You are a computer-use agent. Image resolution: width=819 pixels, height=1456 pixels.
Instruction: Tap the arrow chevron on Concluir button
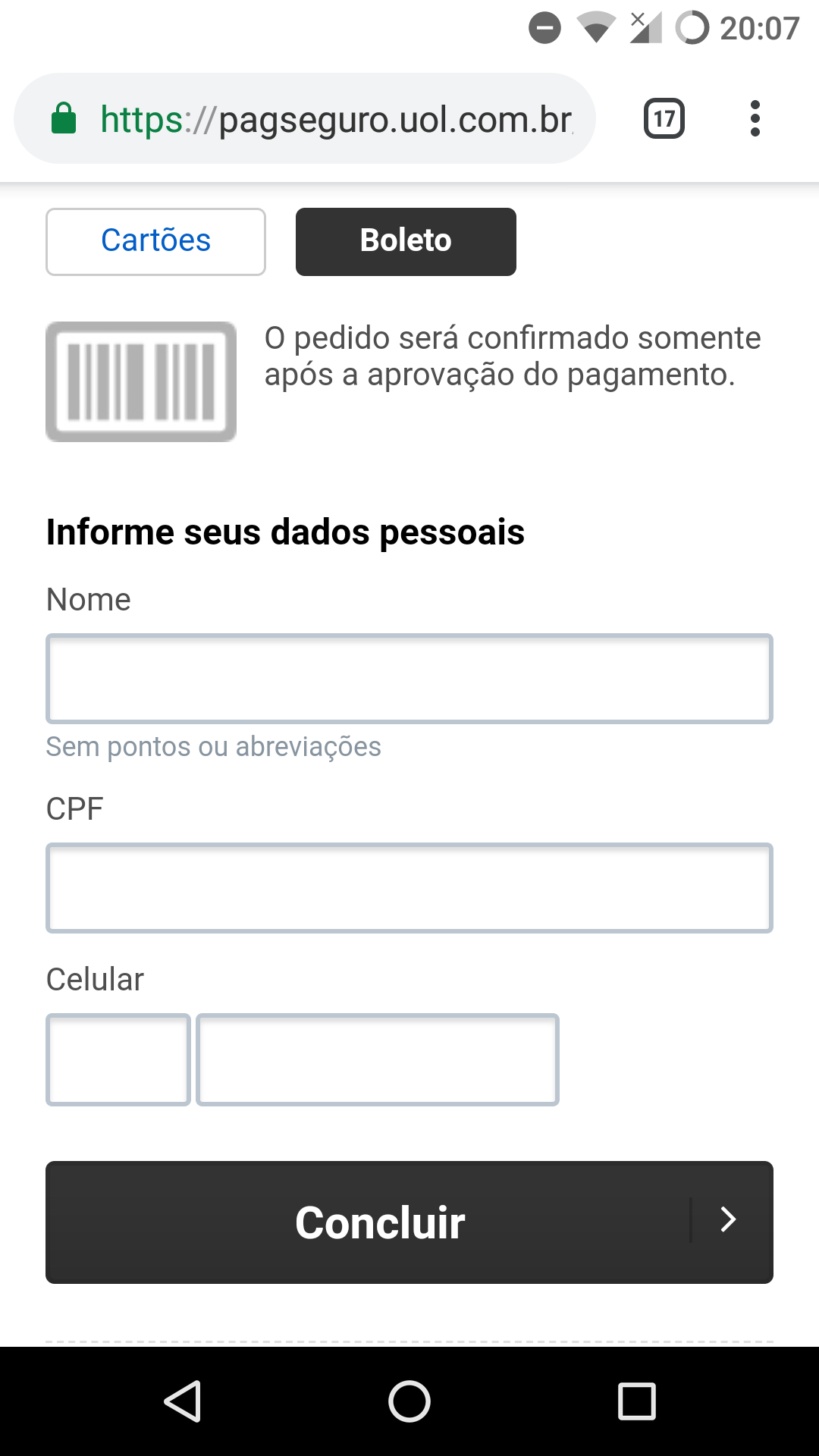point(728,1219)
